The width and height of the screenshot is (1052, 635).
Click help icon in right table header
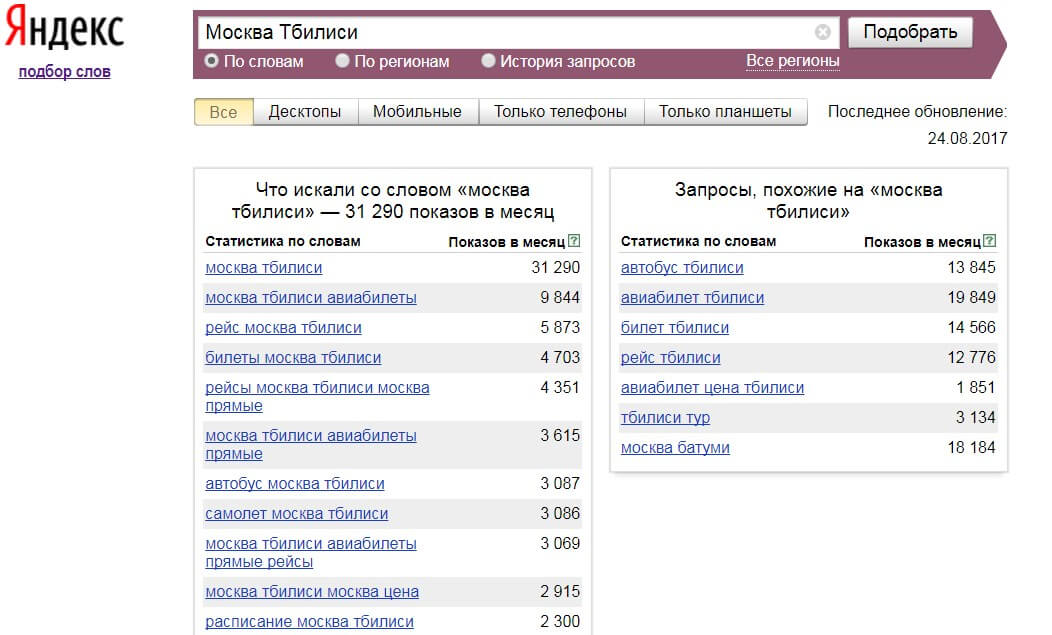pyautogui.click(x=989, y=241)
